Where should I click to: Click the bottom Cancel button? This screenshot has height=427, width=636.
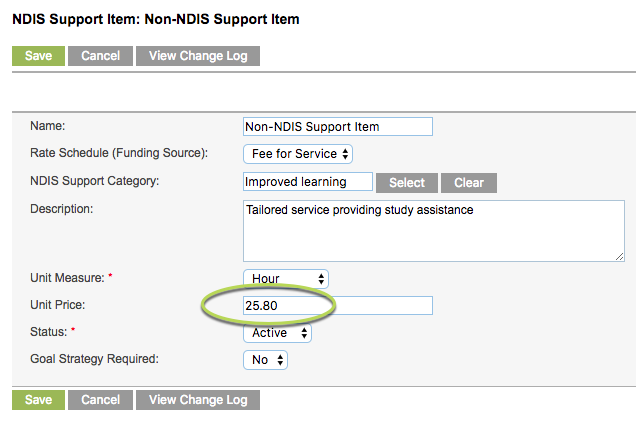tap(100, 400)
